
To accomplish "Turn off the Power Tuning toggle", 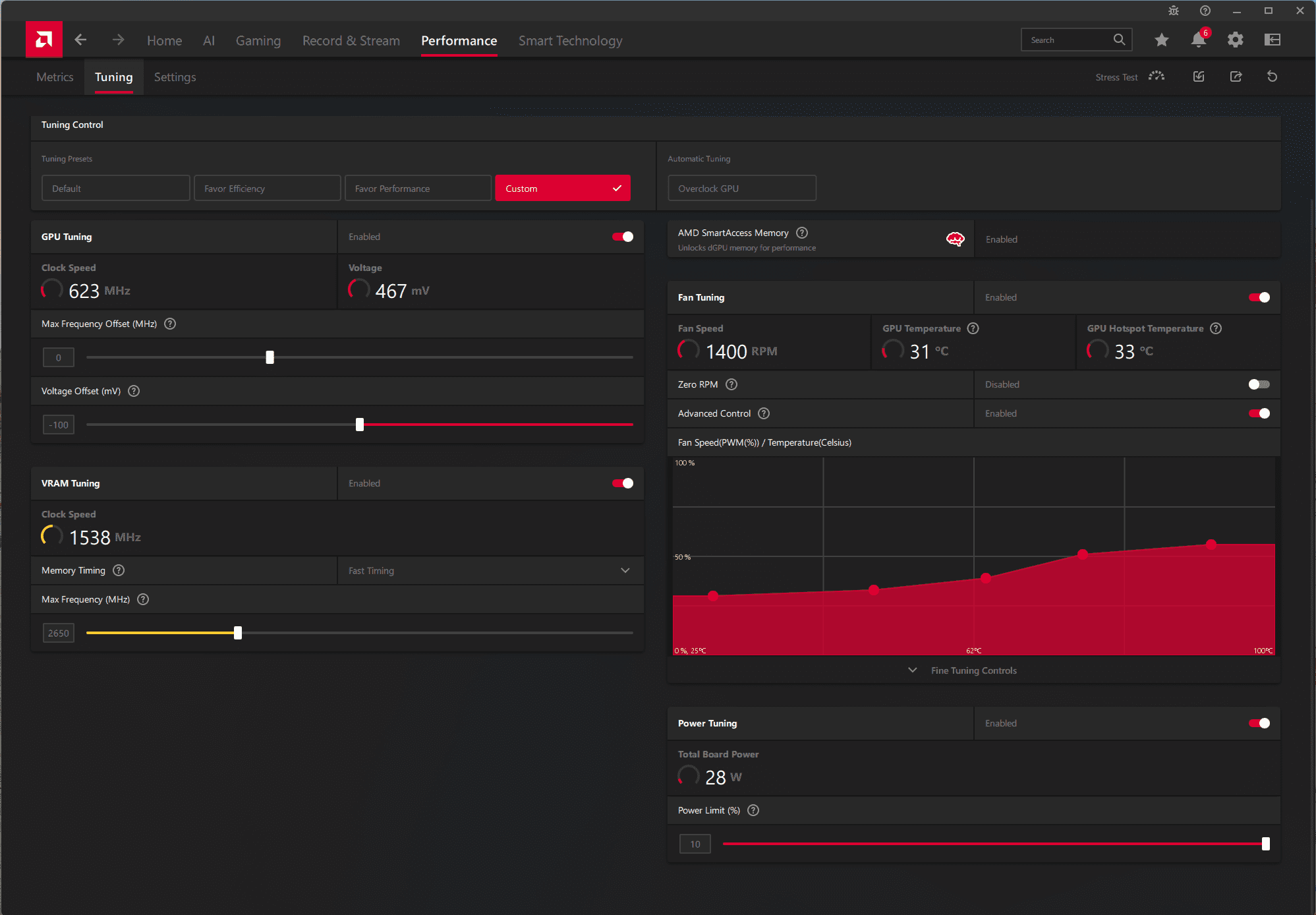I will click(x=1259, y=723).
